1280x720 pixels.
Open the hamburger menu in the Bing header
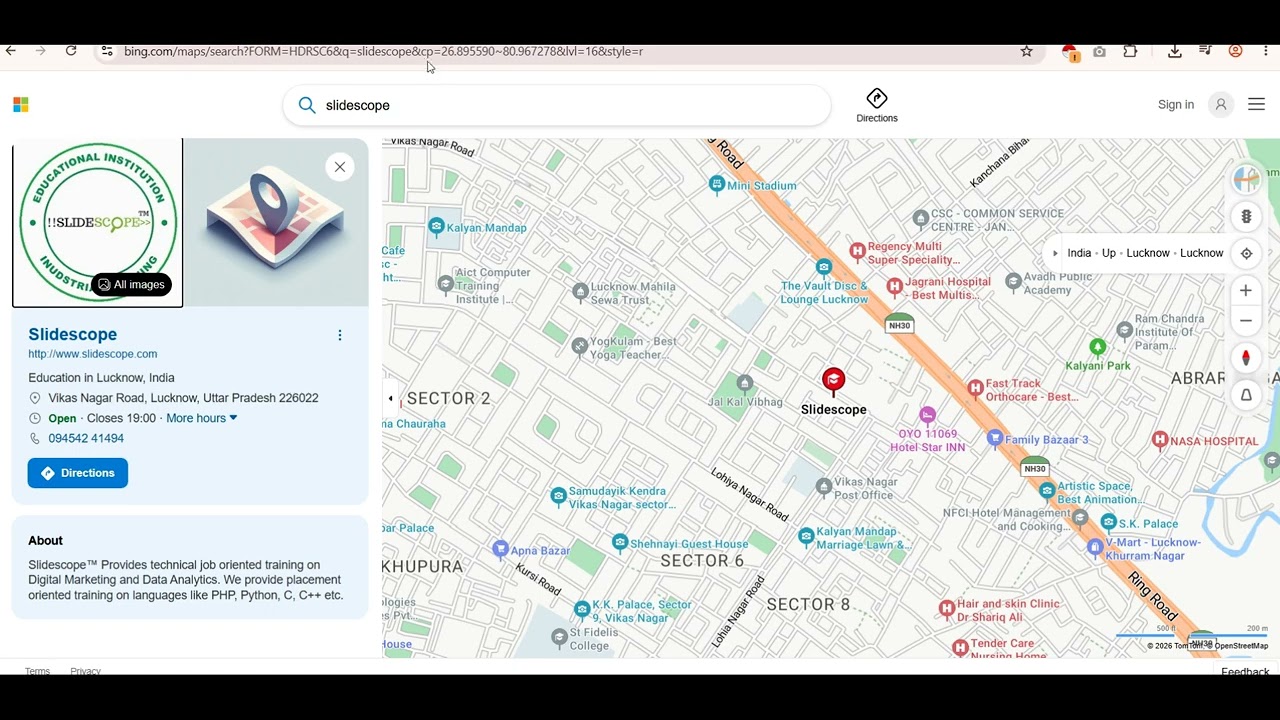point(1257,105)
